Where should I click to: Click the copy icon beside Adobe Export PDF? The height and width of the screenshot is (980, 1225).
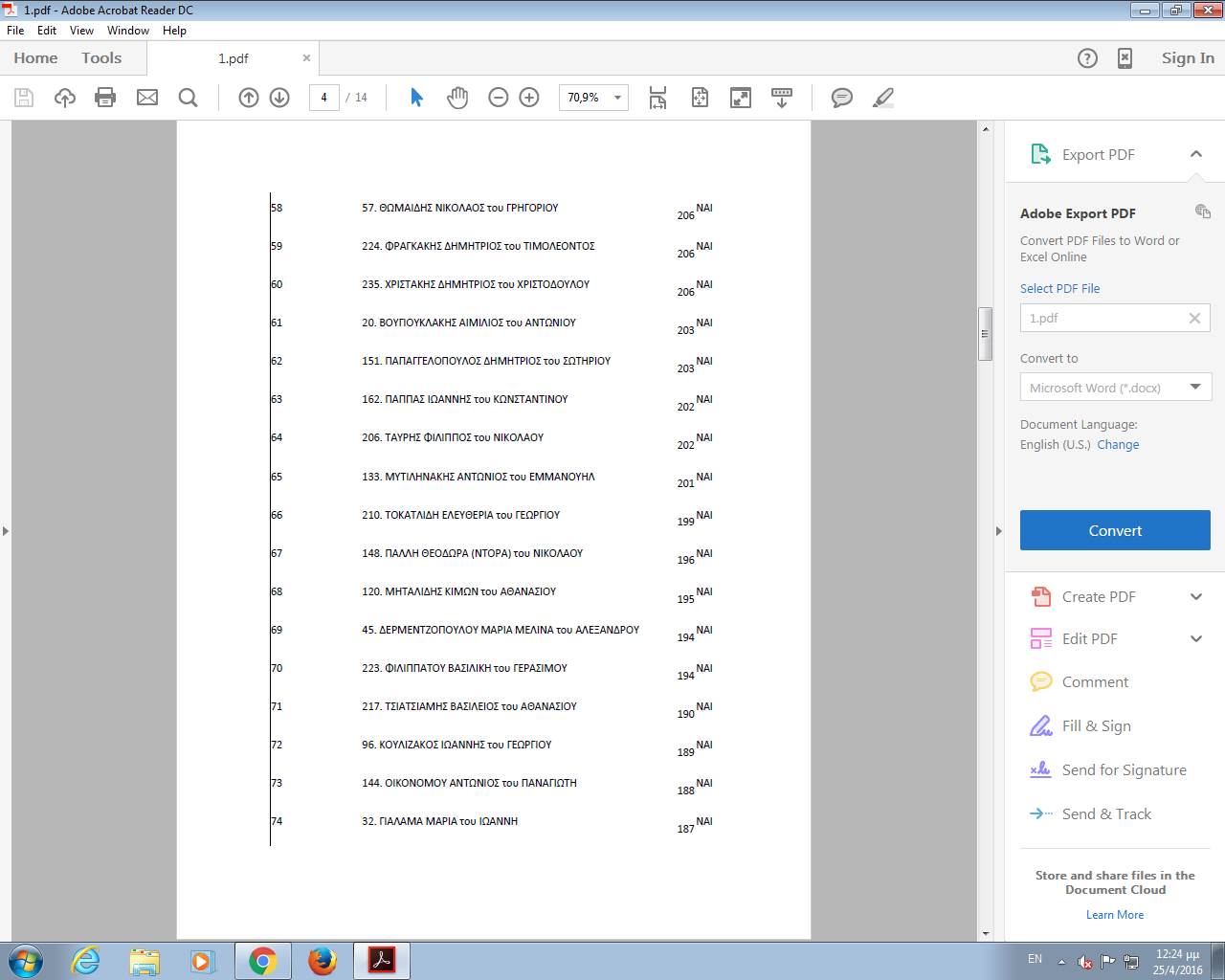click(1203, 212)
